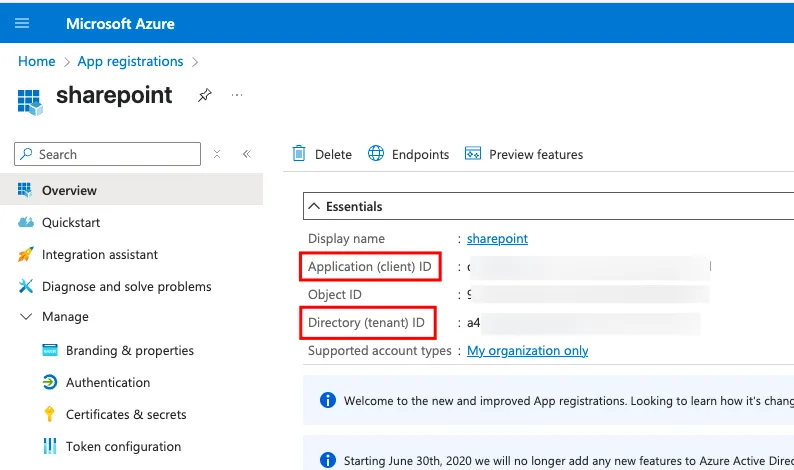The width and height of the screenshot is (794, 470).
Task: Open the Integration assistant page
Action: 99,254
